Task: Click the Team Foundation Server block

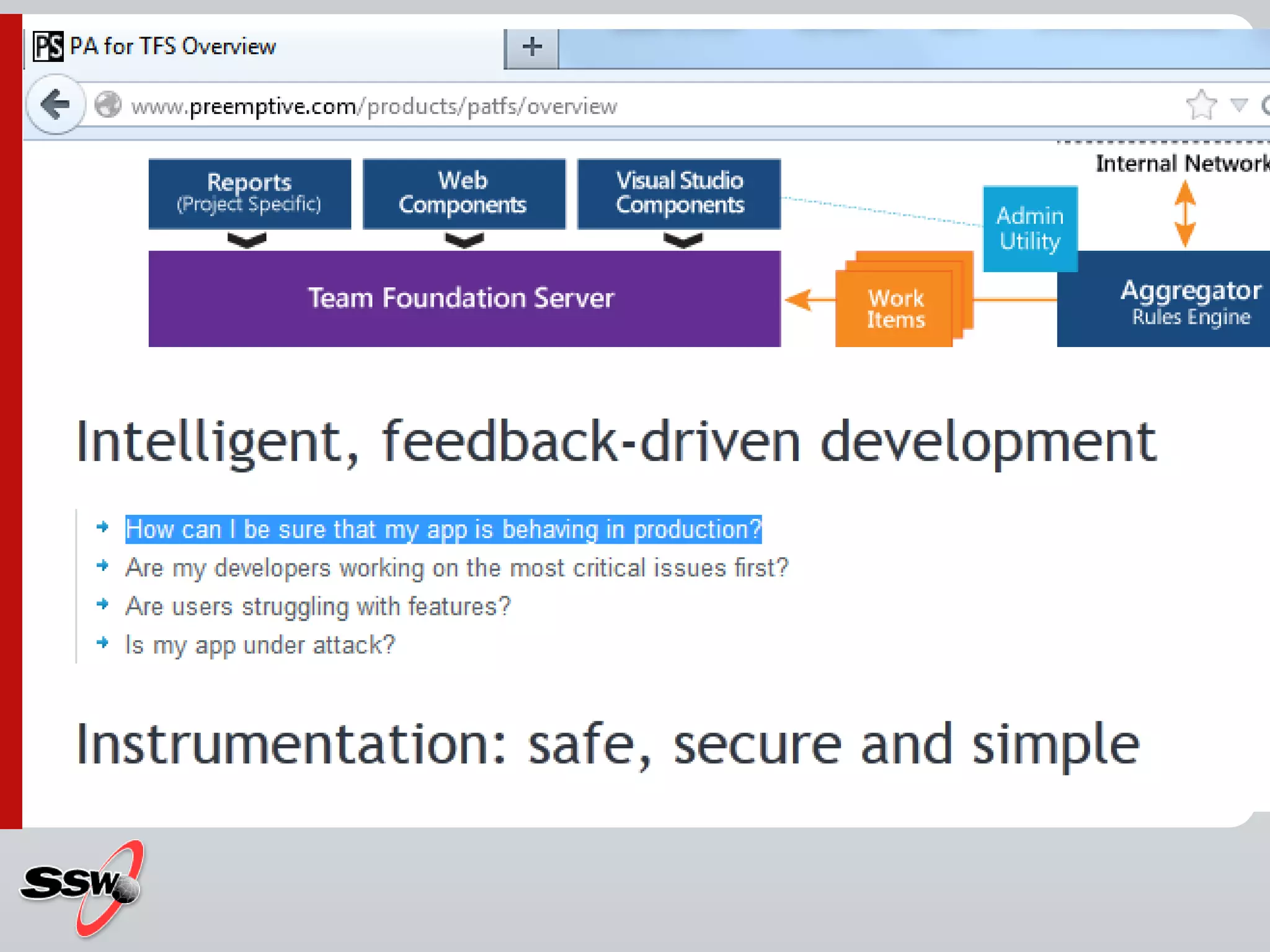Action: coord(464,299)
